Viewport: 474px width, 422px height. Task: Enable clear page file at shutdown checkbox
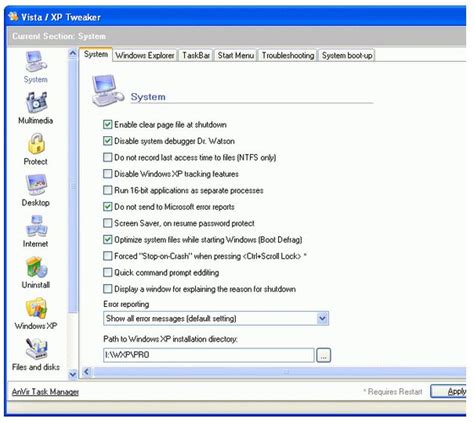107,124
